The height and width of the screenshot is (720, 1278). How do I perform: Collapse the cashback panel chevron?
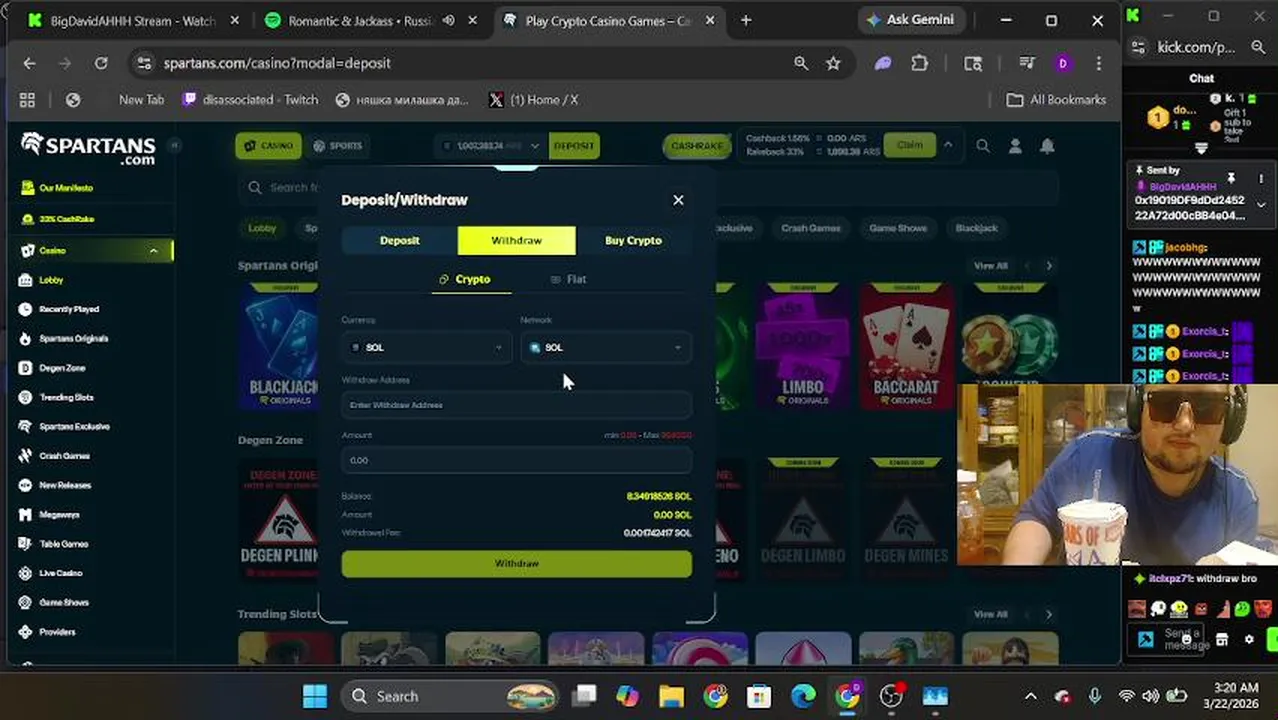tap(948, 145)
